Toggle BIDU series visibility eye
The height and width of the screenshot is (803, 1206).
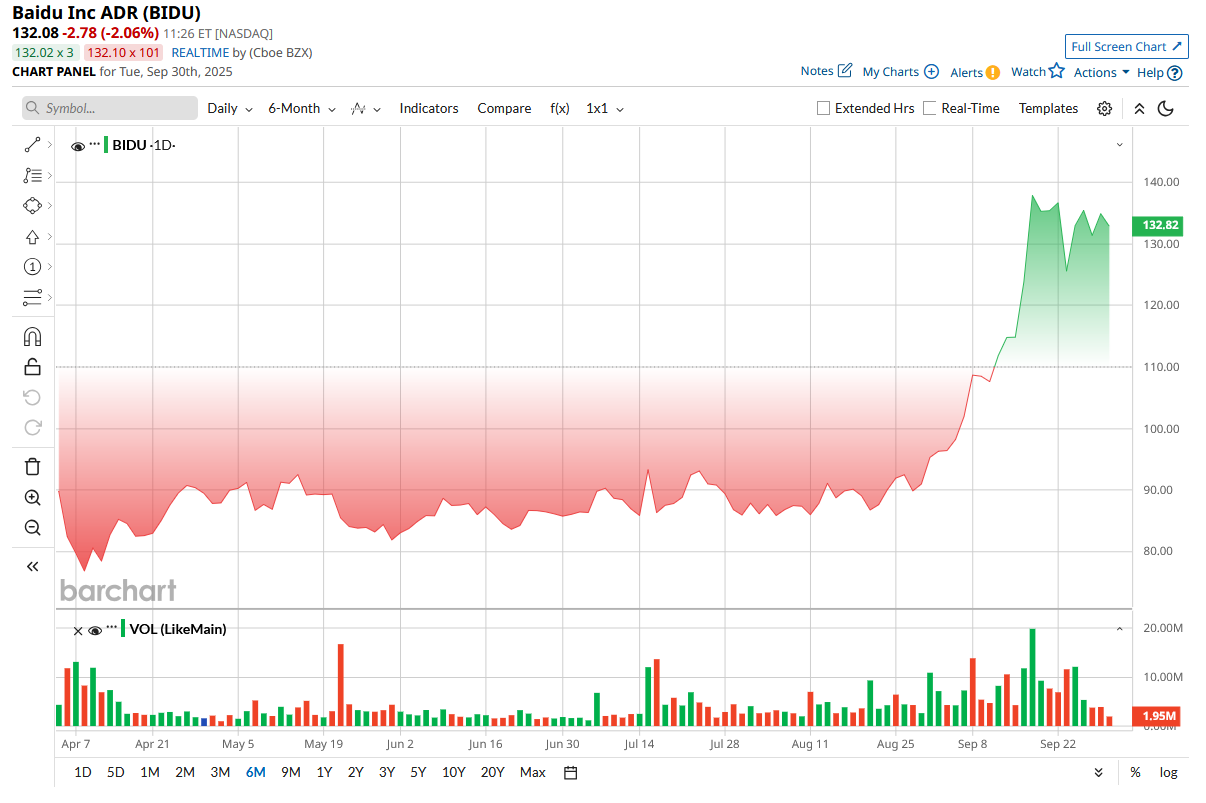click(78, 146)
